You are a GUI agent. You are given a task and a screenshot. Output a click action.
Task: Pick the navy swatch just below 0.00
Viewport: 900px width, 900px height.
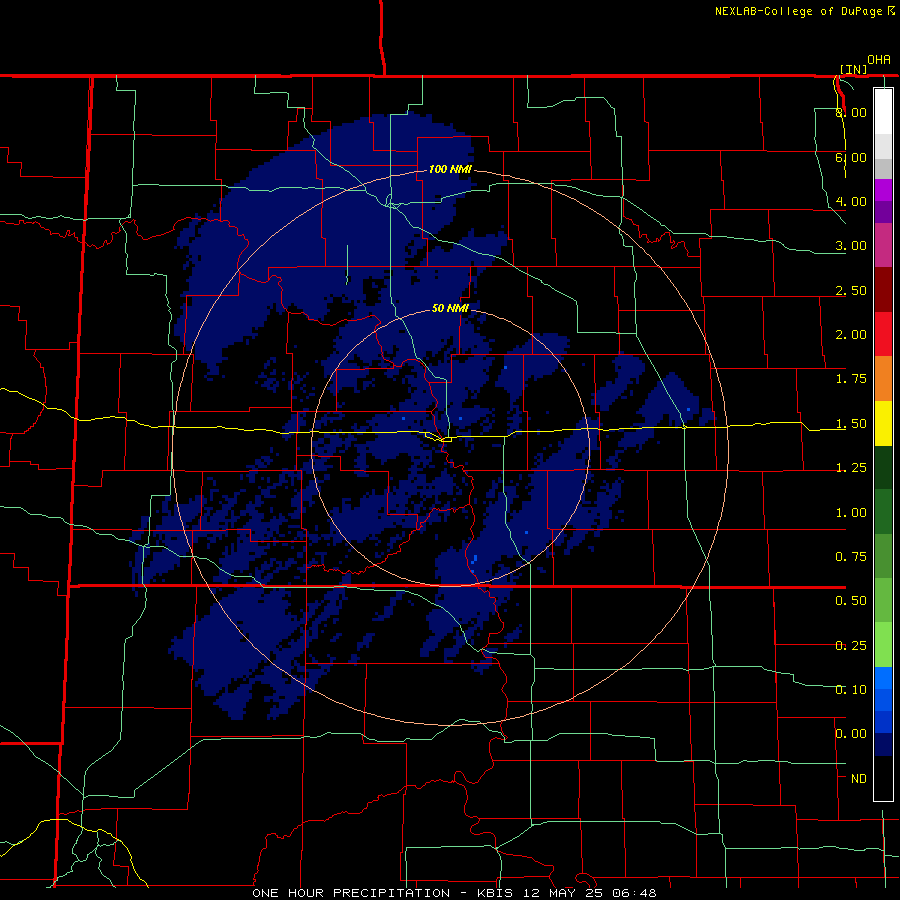[883, 745]
